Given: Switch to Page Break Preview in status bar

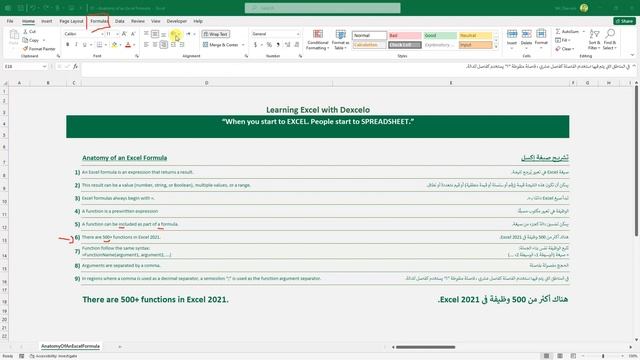Looking at the screenshot, I should (573, 356).
